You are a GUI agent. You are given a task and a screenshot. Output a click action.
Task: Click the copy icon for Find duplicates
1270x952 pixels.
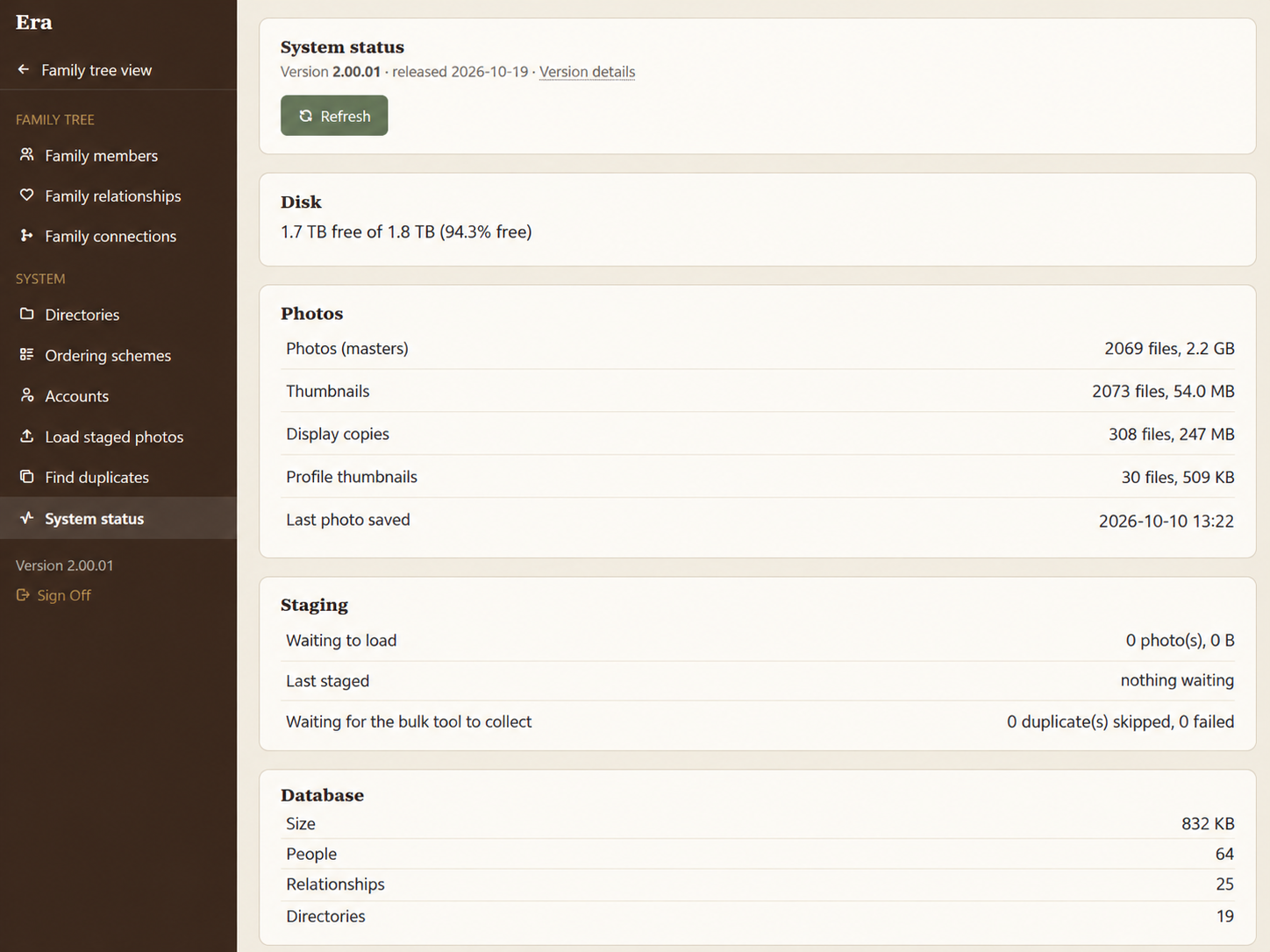click(27, 477)
